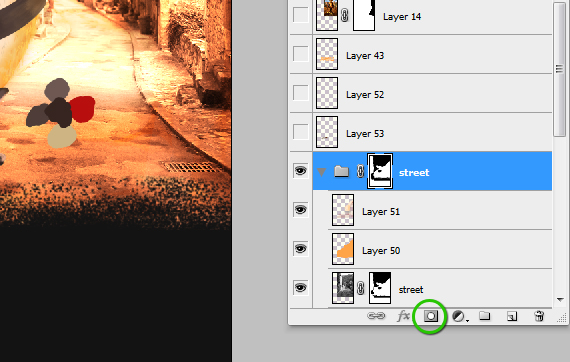Select the street layer image thumbnail

(x=343, y=288)
